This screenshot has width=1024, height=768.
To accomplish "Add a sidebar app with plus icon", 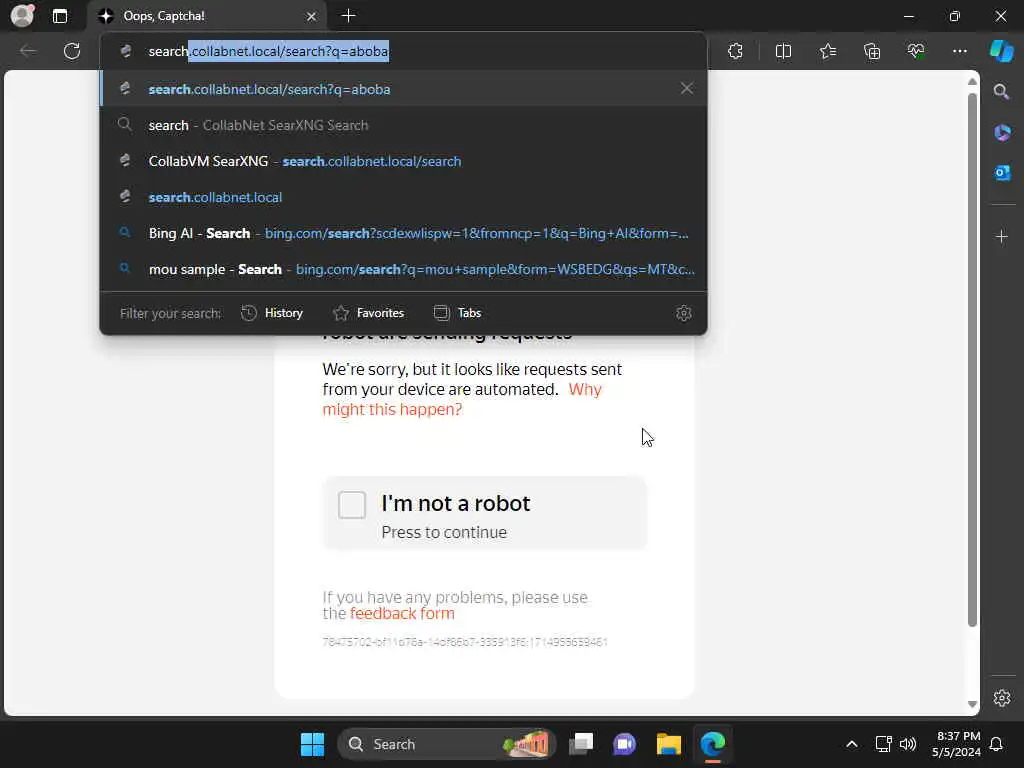I will [x=1002, y=236].
